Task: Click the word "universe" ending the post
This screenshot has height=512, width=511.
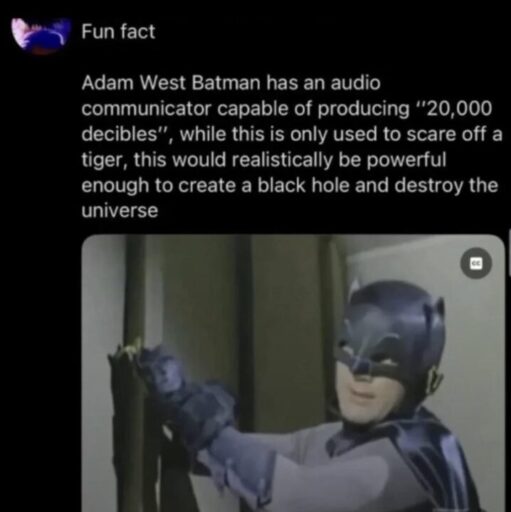Action: click(120, 211)
